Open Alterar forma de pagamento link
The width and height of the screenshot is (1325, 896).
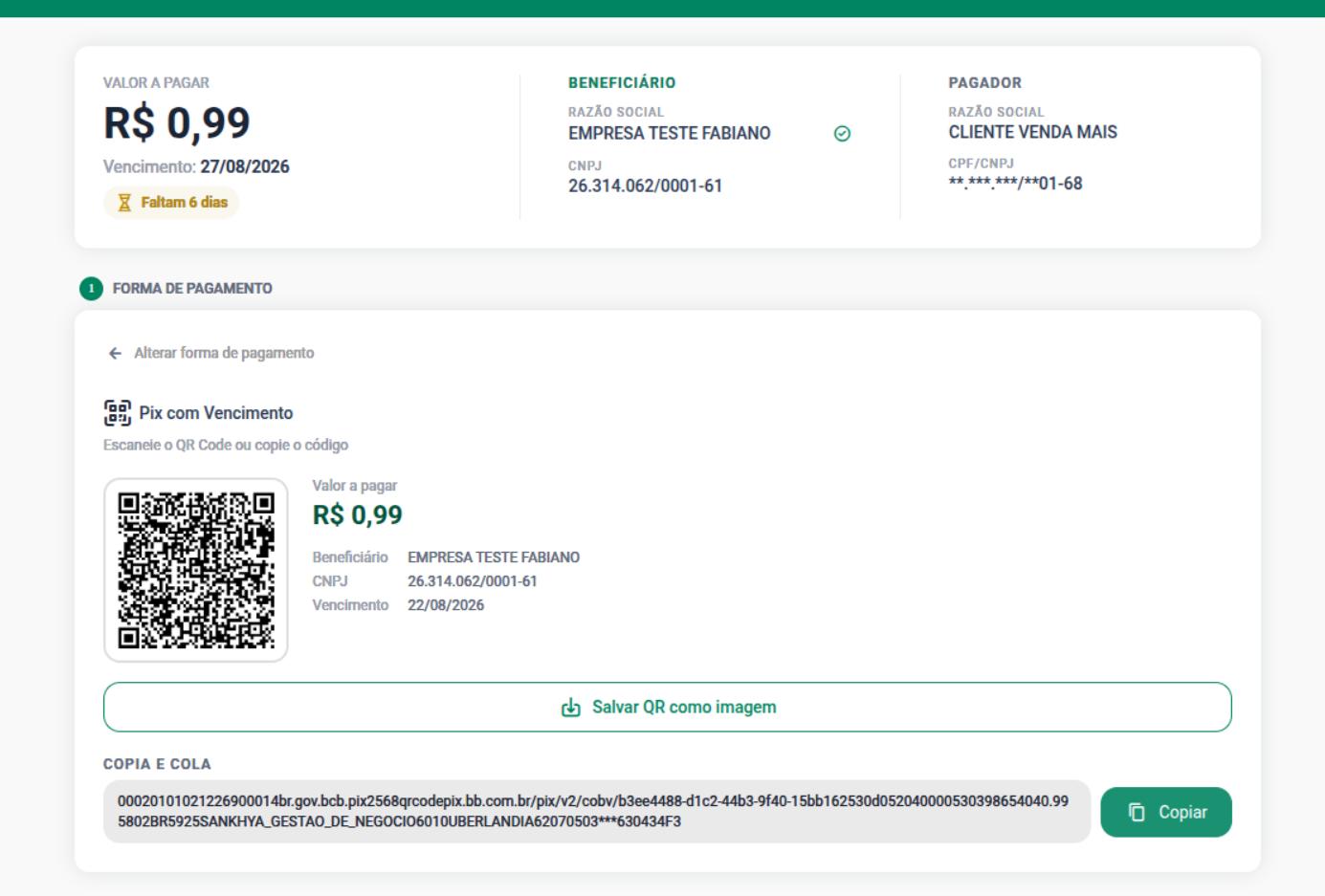click(x=224, y=353)
